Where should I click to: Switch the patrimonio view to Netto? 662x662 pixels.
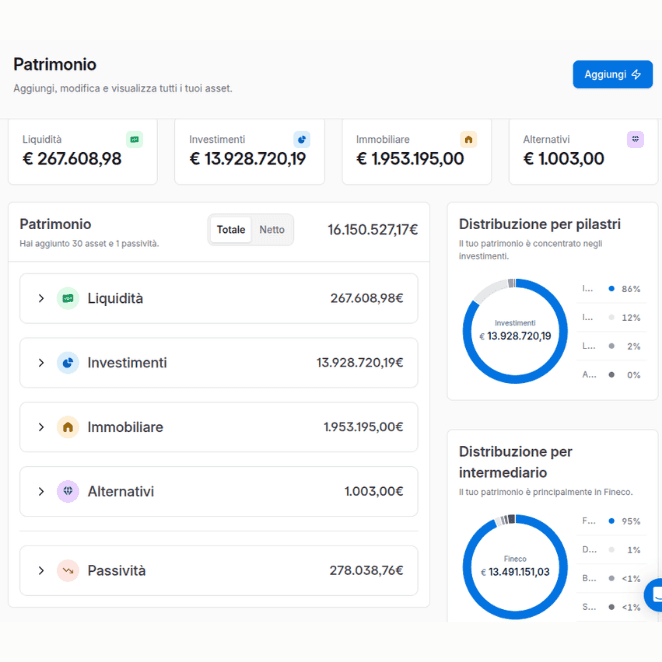272,230
